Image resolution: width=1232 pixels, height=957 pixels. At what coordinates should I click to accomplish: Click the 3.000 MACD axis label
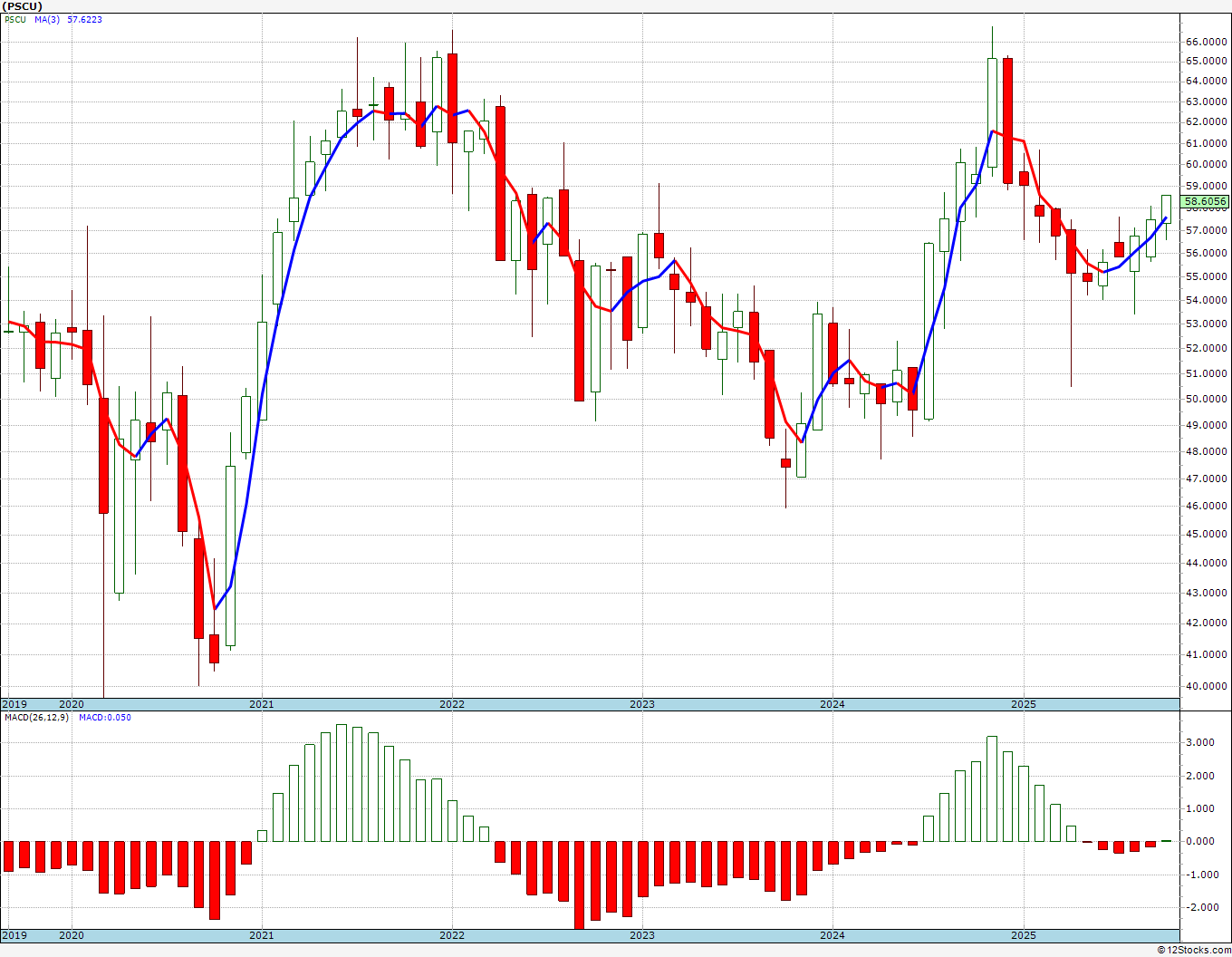1201,742
